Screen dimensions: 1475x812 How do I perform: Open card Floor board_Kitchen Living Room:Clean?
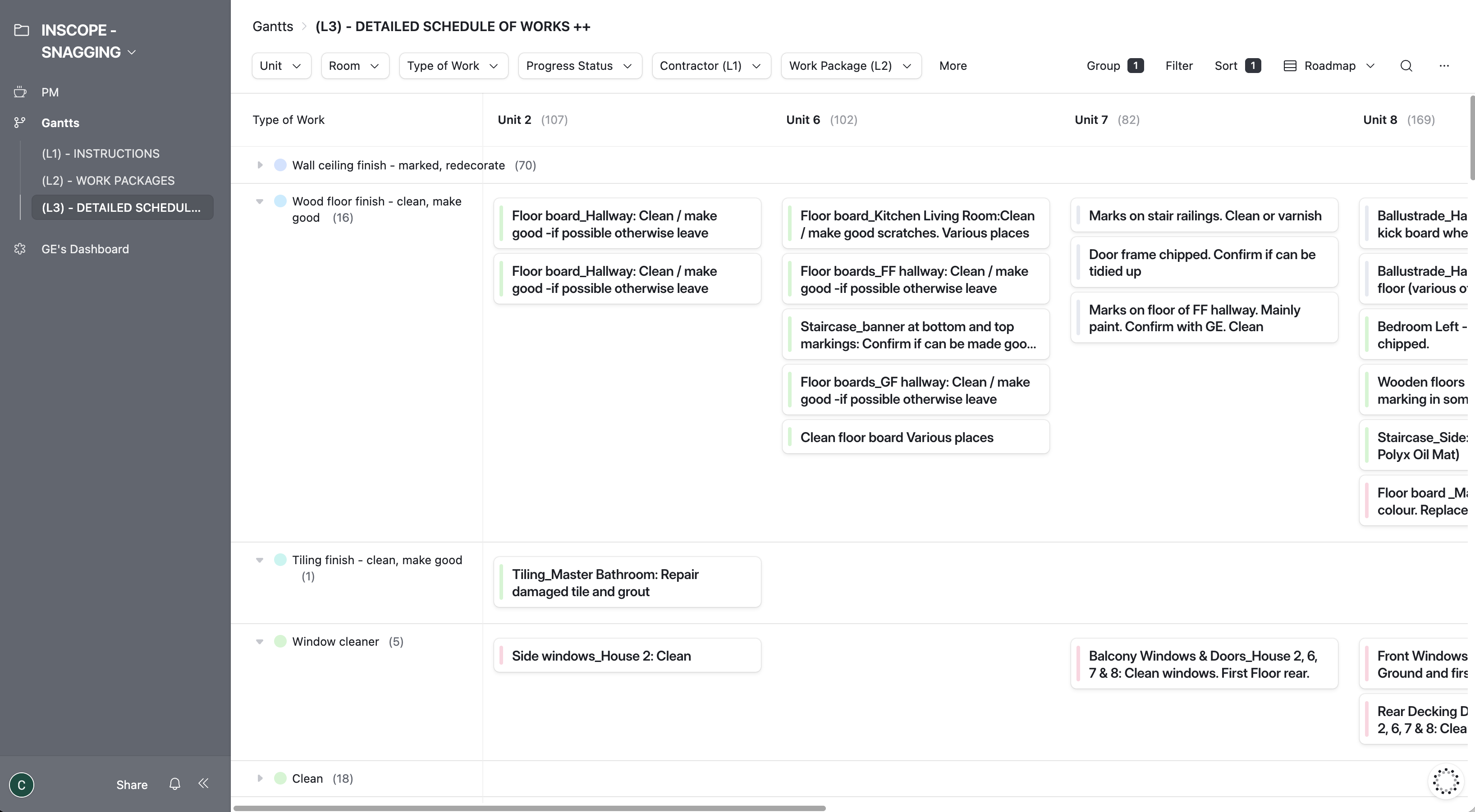916,224
